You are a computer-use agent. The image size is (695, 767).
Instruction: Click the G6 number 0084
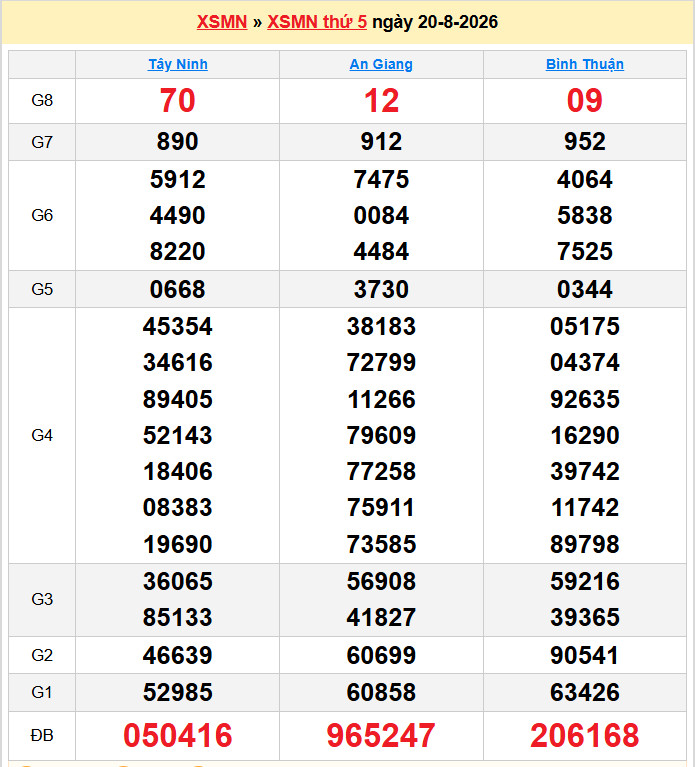pos(381,215)
